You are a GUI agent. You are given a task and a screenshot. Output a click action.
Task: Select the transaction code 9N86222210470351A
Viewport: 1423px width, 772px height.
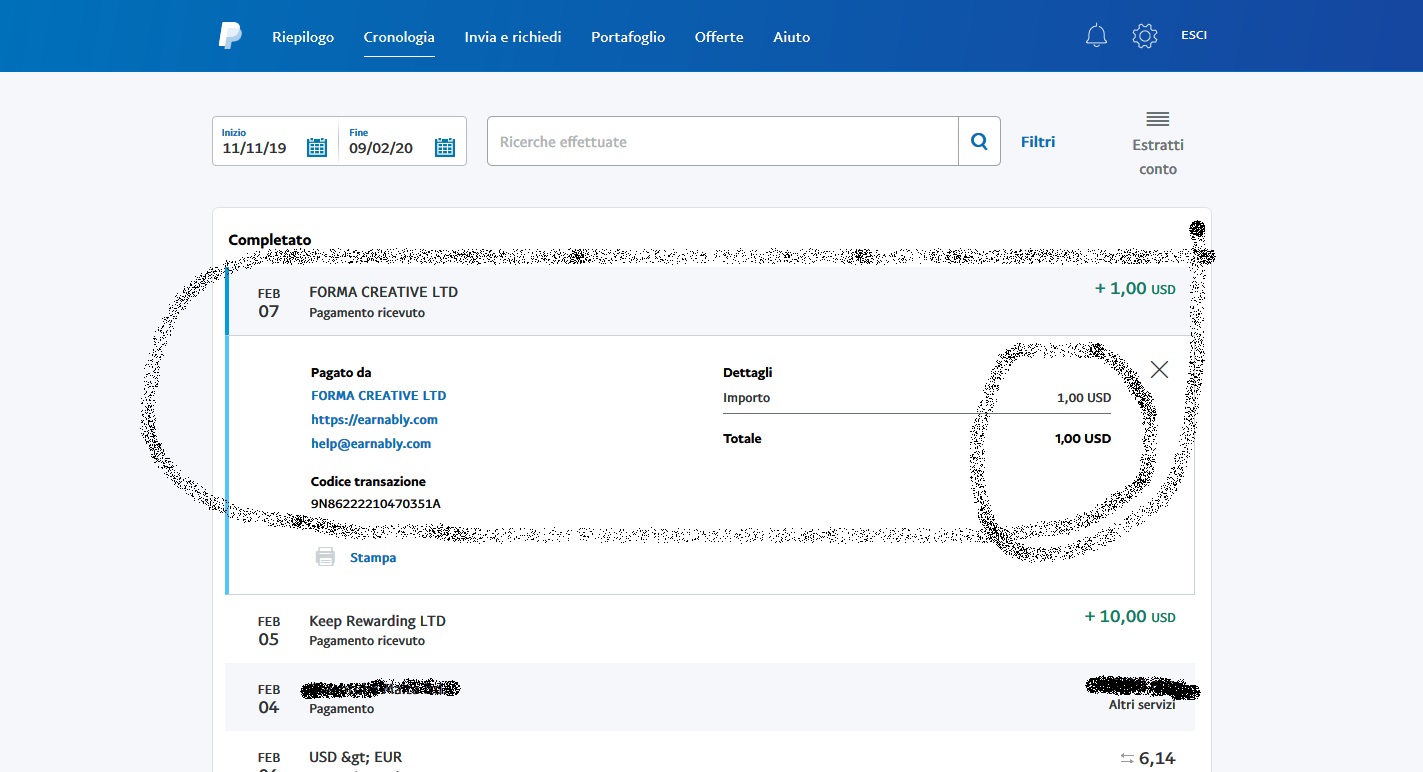[x=376, y=503]
